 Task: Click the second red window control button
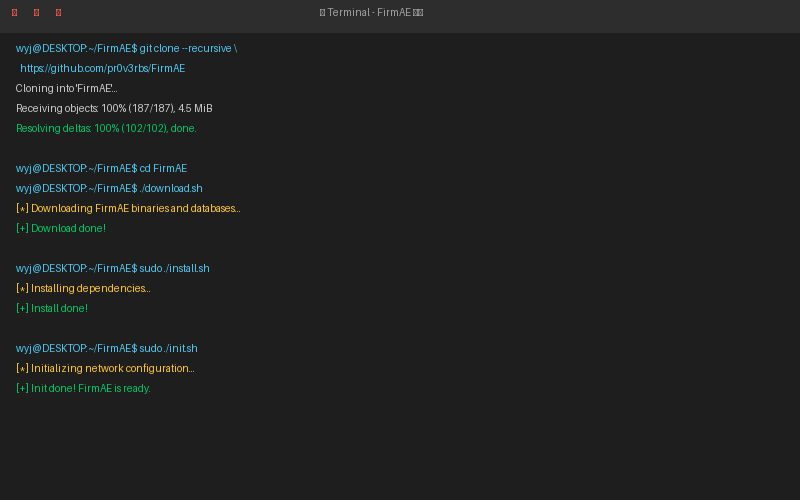(37, 12)
